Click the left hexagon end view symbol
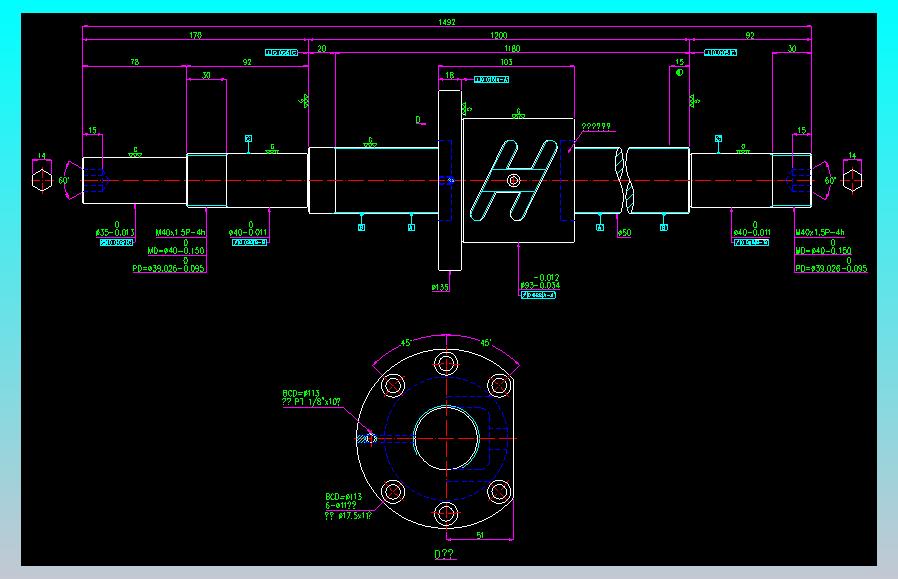Viewport: 898px width, 579px height. click(x=42, y=179)
